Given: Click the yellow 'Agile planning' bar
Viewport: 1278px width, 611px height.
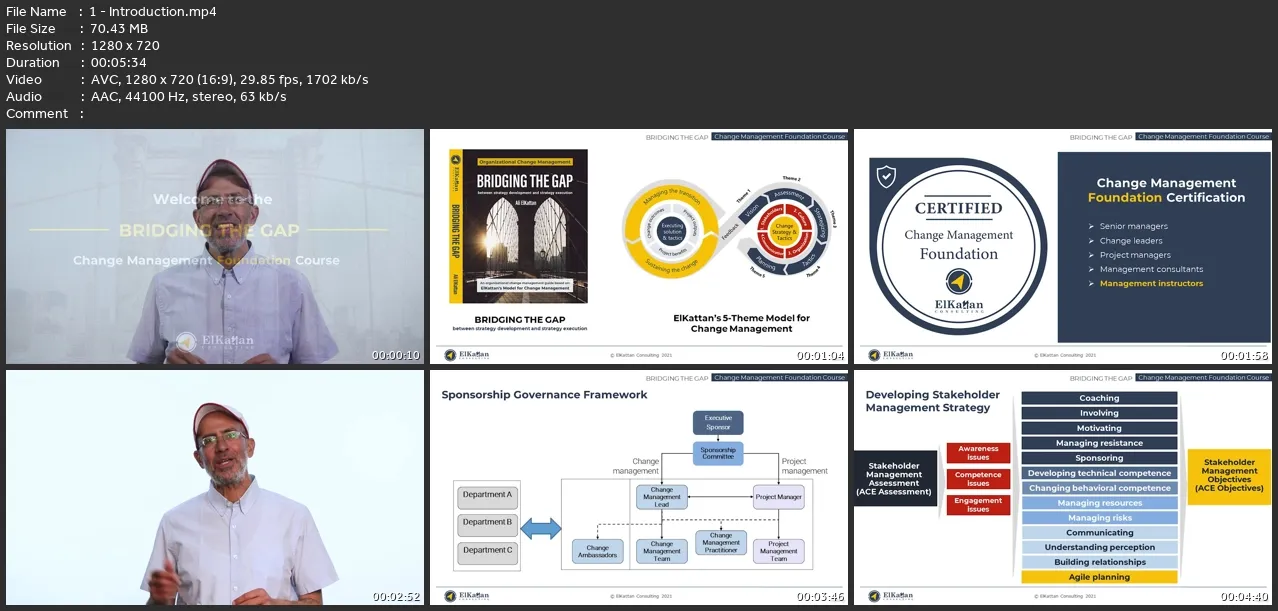Looking at the screenshot, I should click(x=1099, y=577).
